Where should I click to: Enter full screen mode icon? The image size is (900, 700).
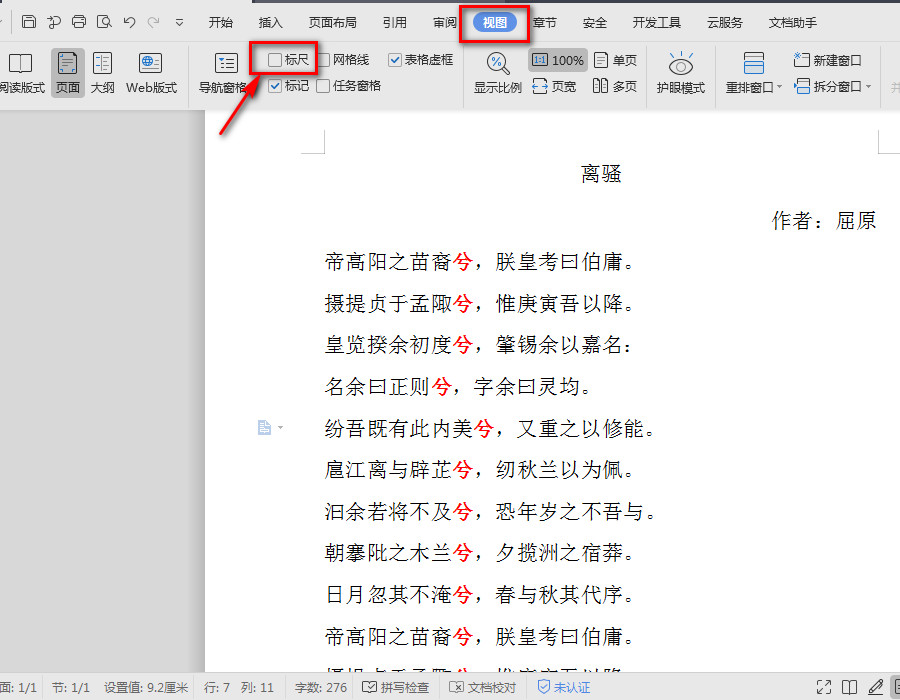pyautogui.click(x=824, y=687)
